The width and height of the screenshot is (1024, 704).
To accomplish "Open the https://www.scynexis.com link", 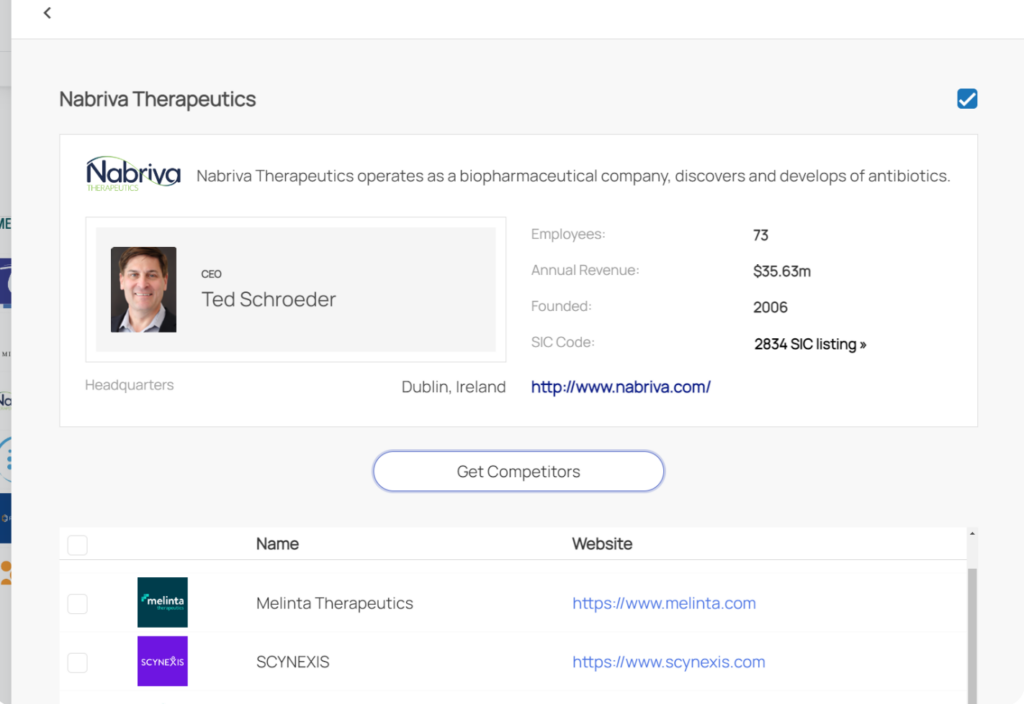I will (668, 662).
